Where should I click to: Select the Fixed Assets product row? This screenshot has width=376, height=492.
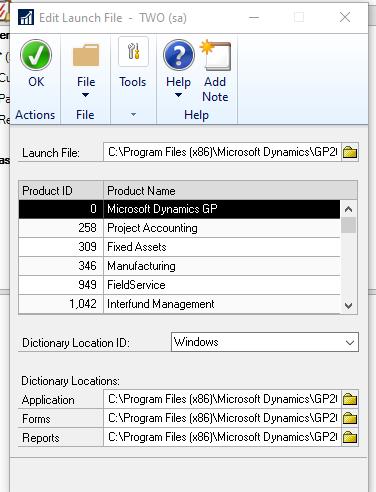point(179,247)
